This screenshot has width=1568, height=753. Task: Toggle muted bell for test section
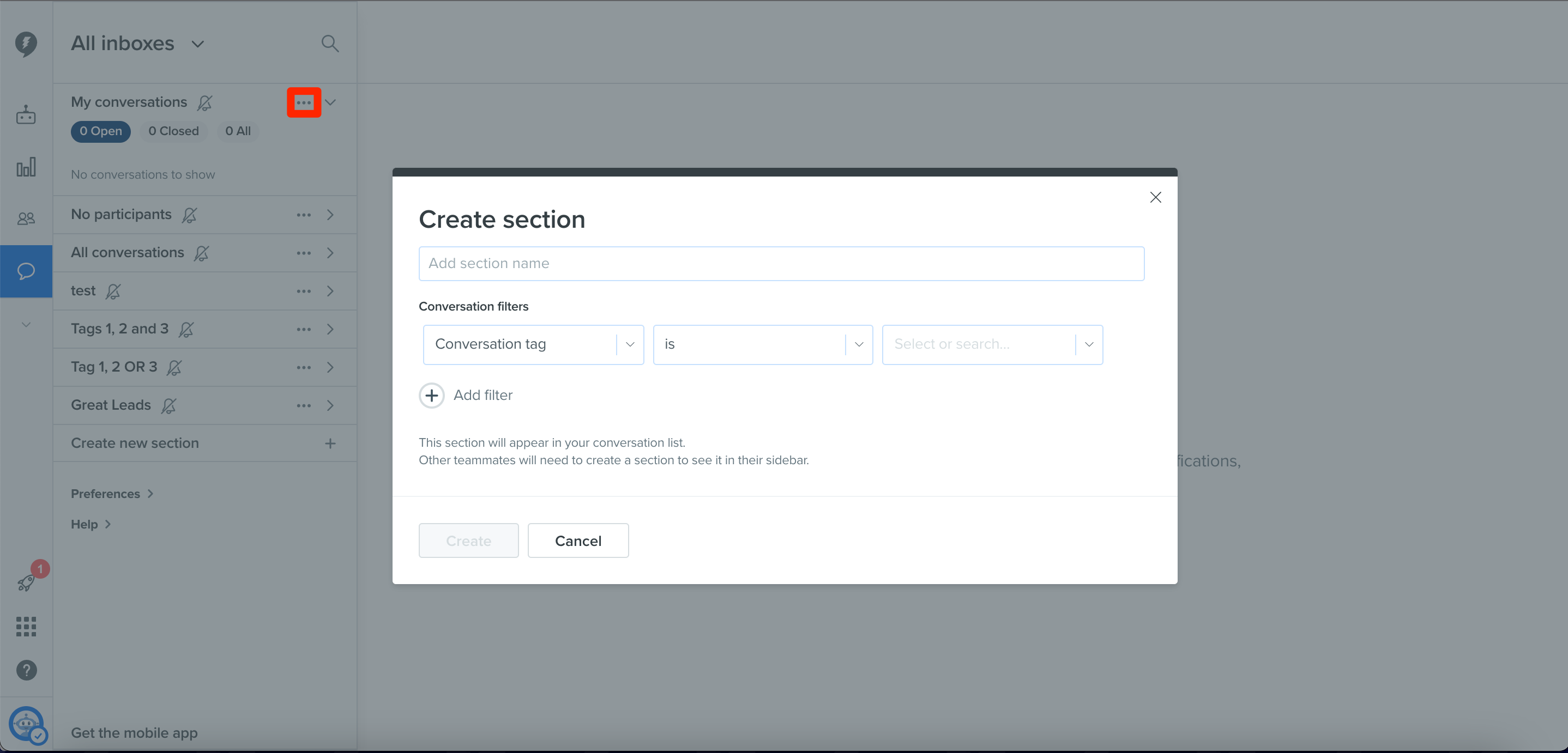click(113, 292)
